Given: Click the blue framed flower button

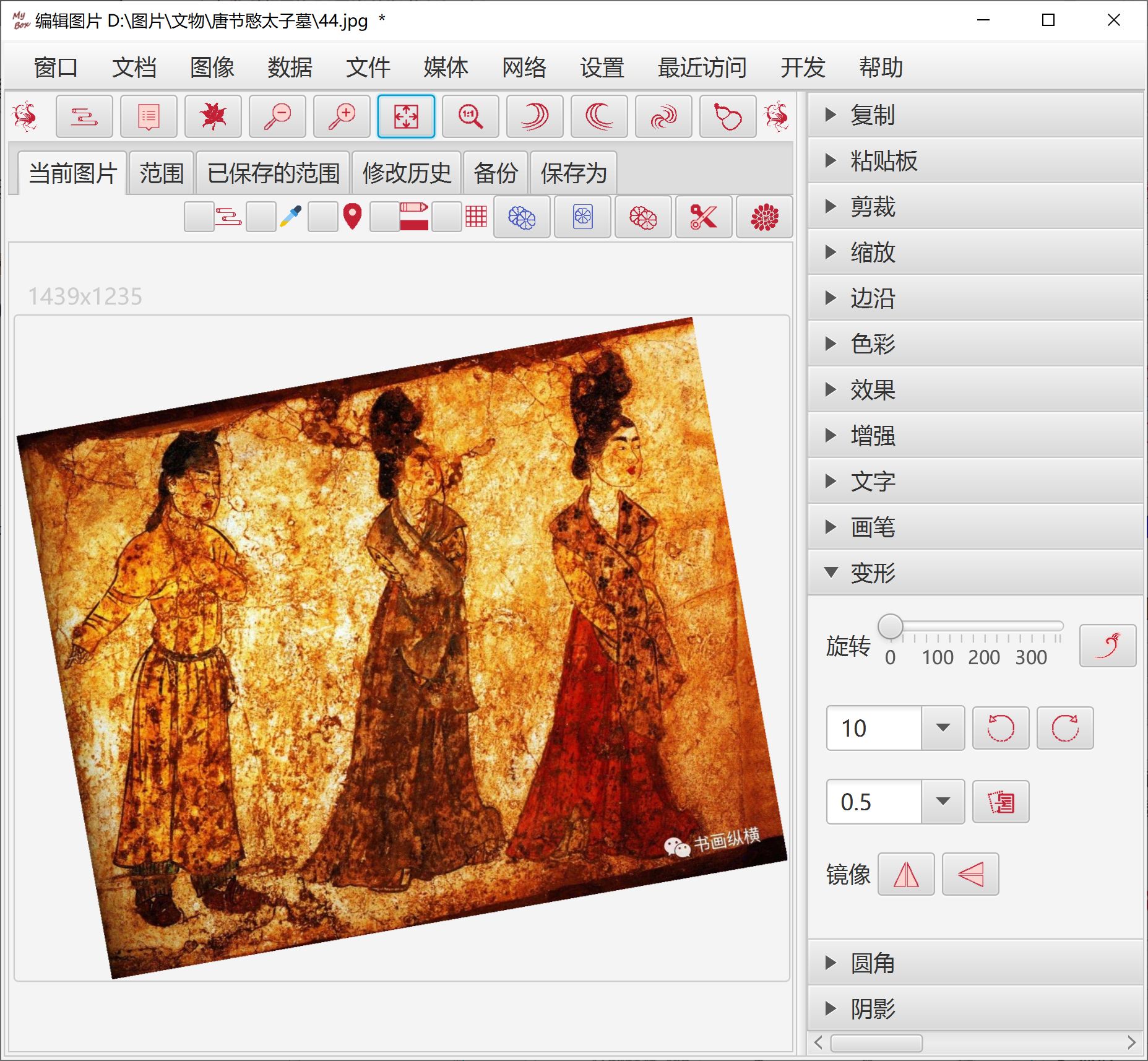Looking at the screenshot, I should pyautogui.click(x=582, y=217).
